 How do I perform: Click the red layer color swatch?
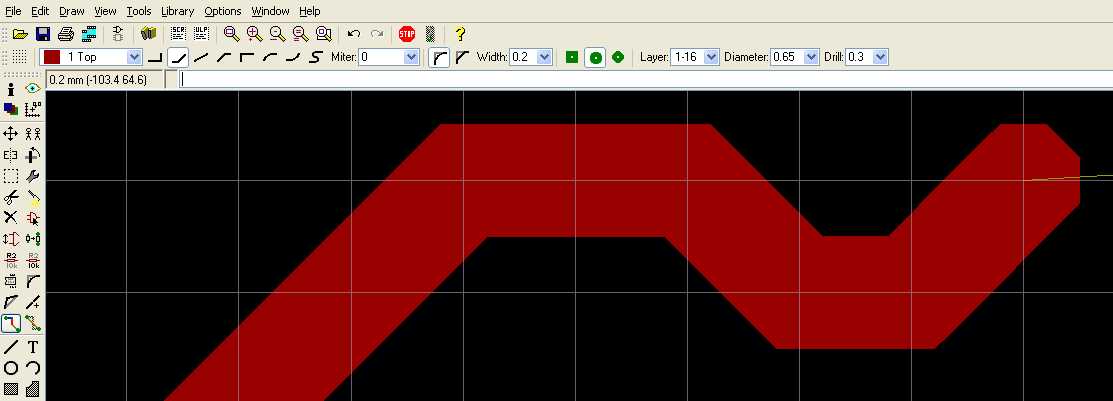pyautogui.click(x=52, y=57)
